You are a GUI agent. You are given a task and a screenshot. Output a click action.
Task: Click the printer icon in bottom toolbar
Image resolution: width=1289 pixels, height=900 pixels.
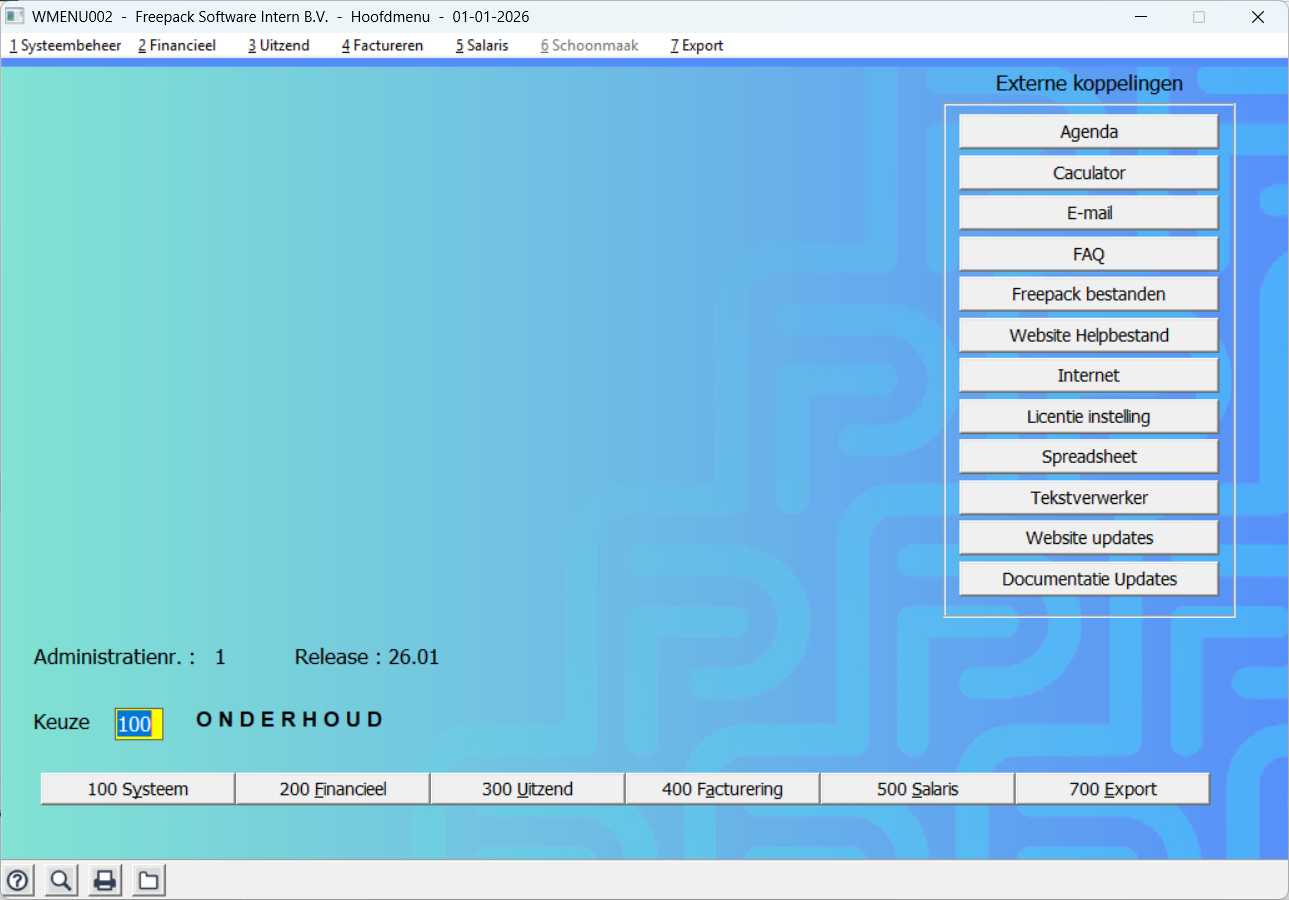click(105, 880)
